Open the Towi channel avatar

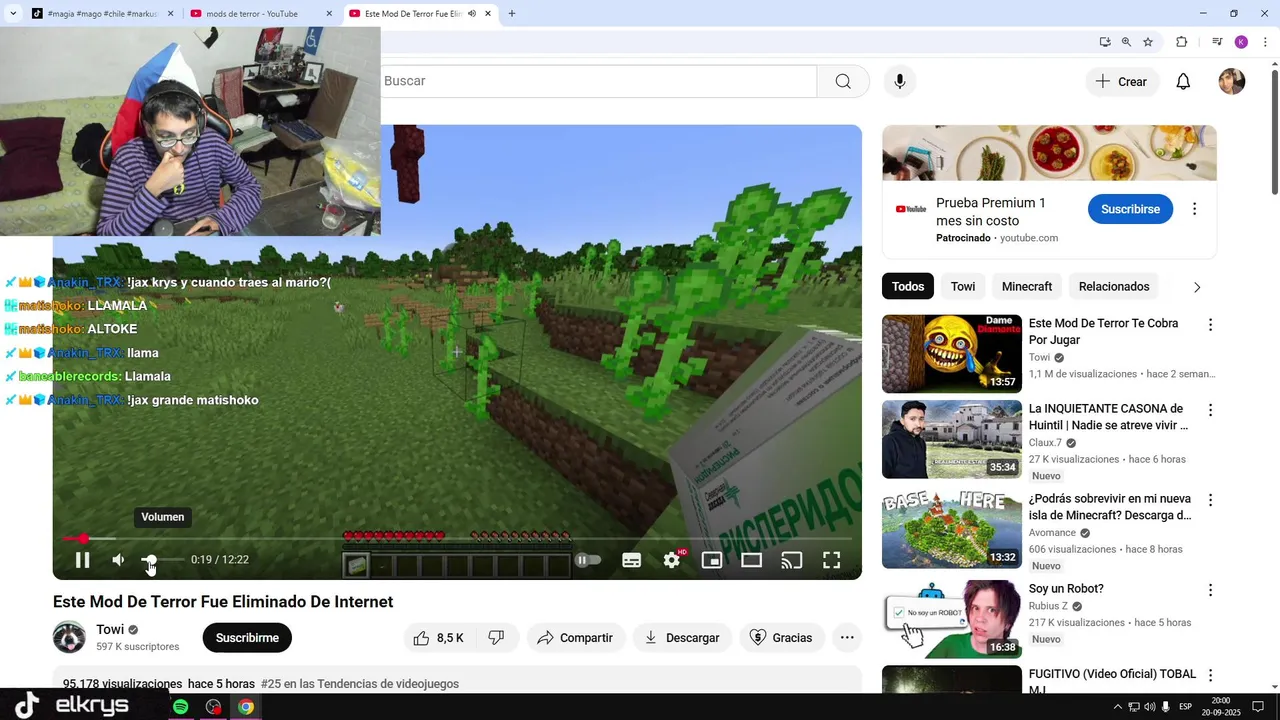point(69,637)
